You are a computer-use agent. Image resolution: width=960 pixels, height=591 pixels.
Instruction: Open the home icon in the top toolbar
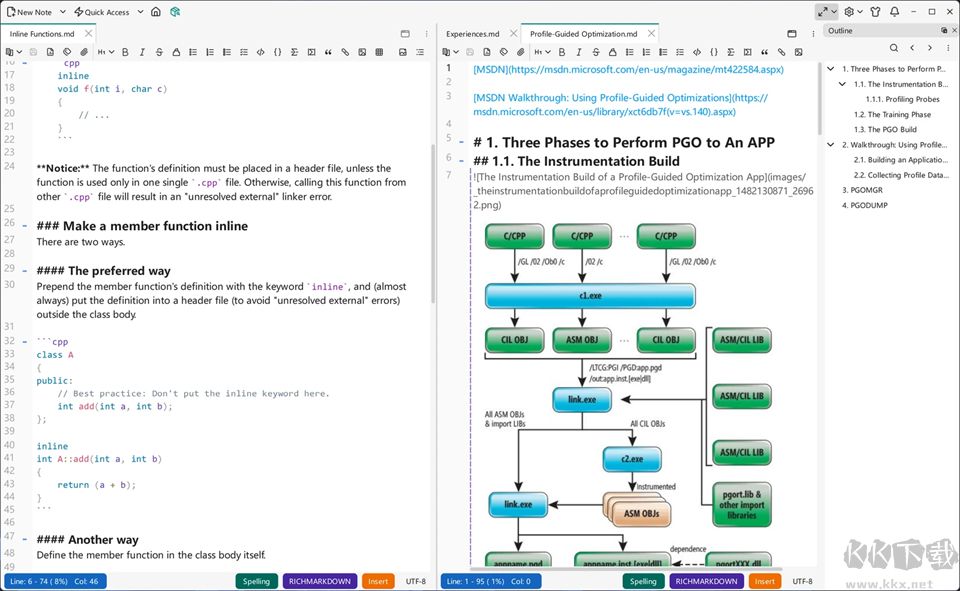tap(156, 12)
